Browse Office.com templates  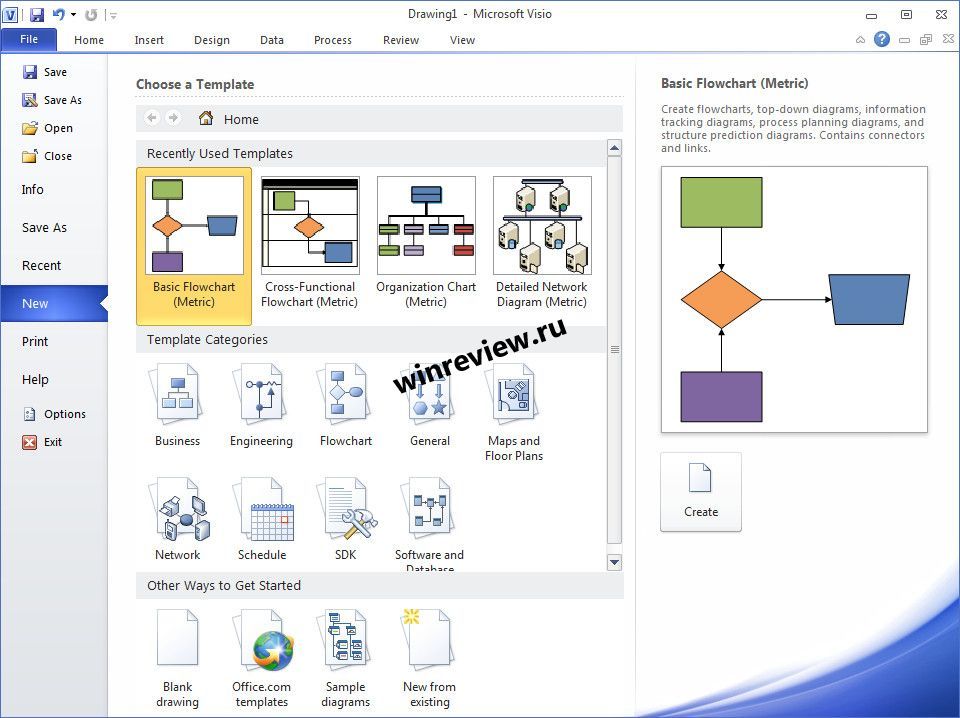point(262,659)
